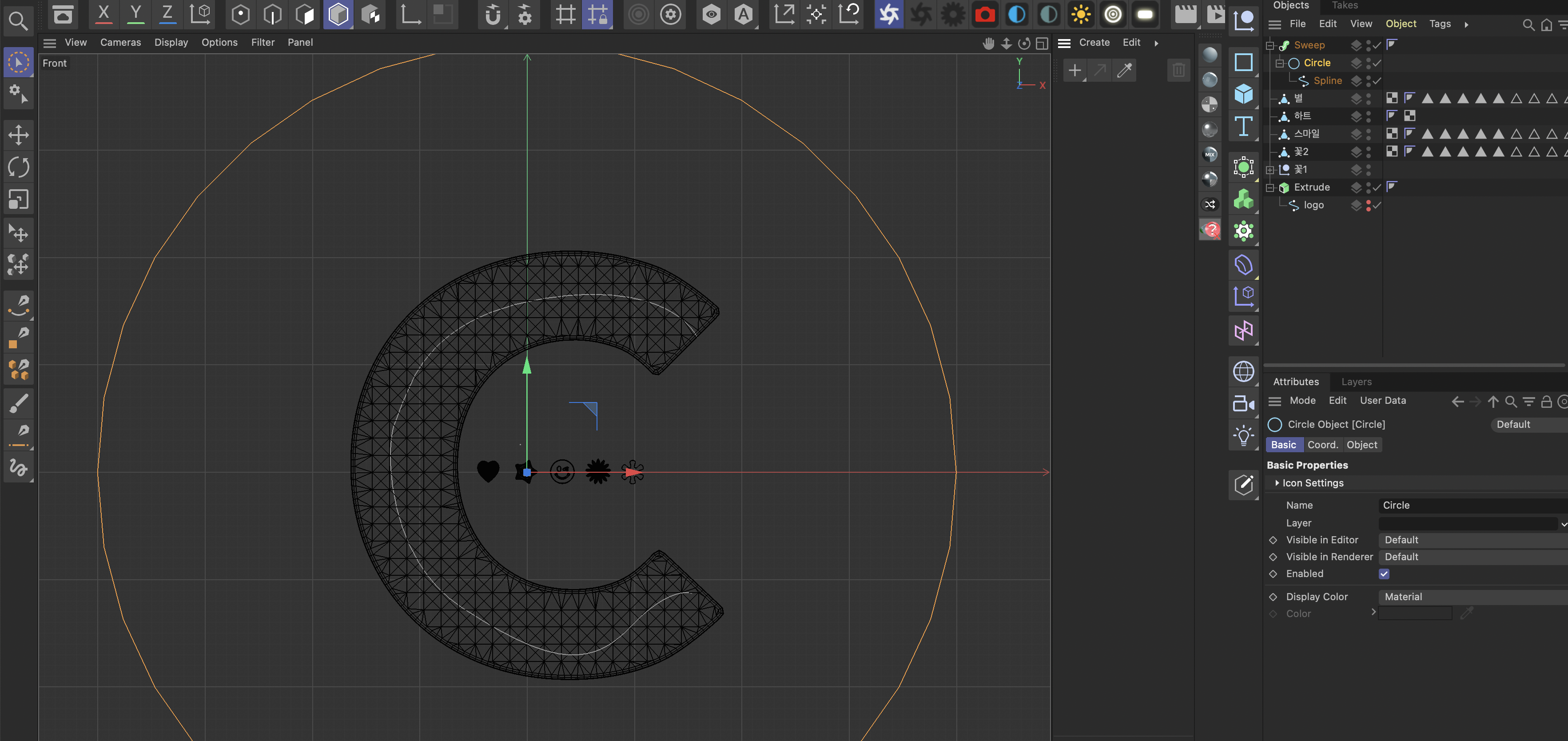
Task: Toggle Extrude visibility dots
Action: 1368,187
